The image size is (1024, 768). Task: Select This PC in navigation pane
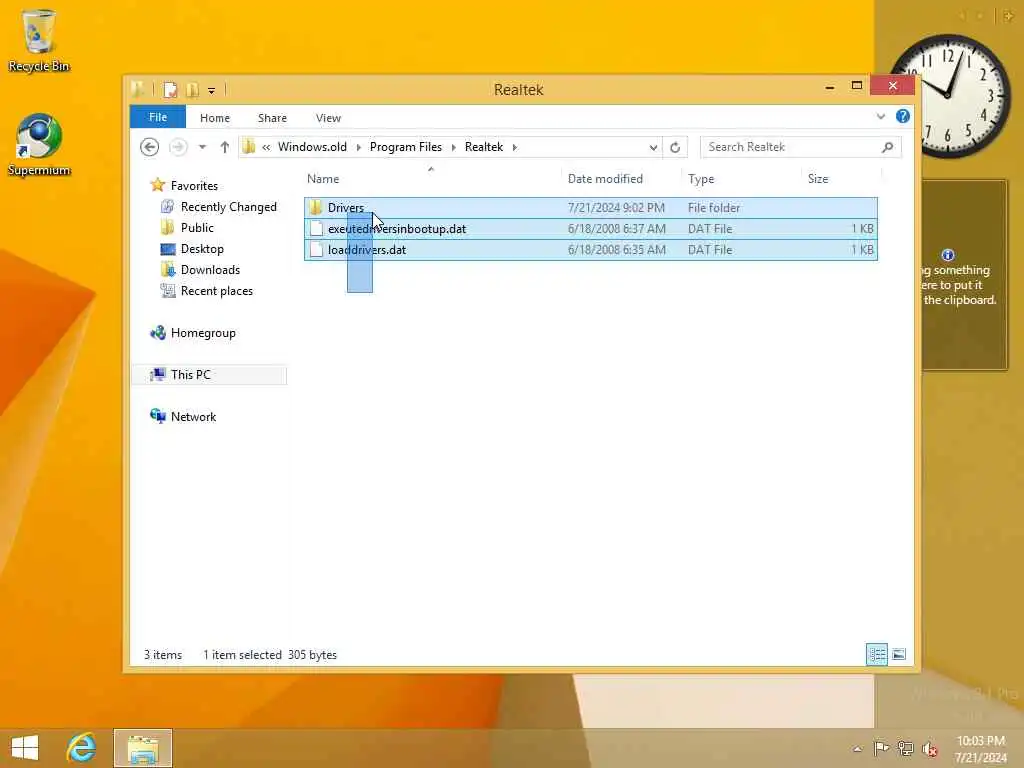(209, 375)
